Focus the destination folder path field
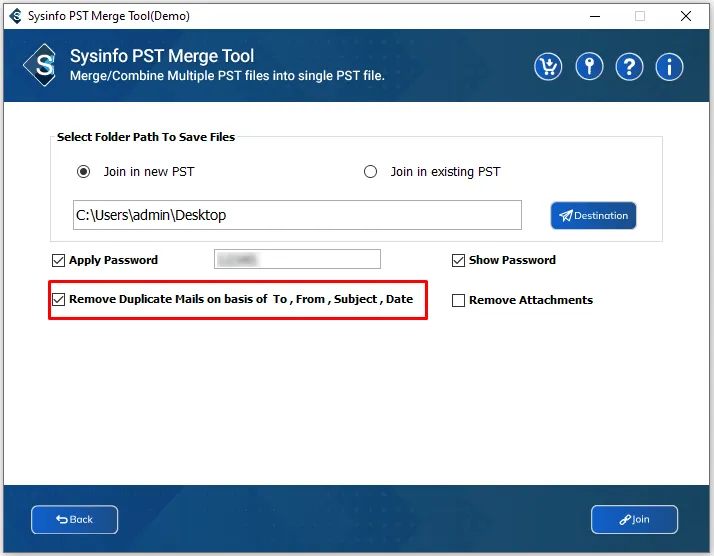 [297, 215]
